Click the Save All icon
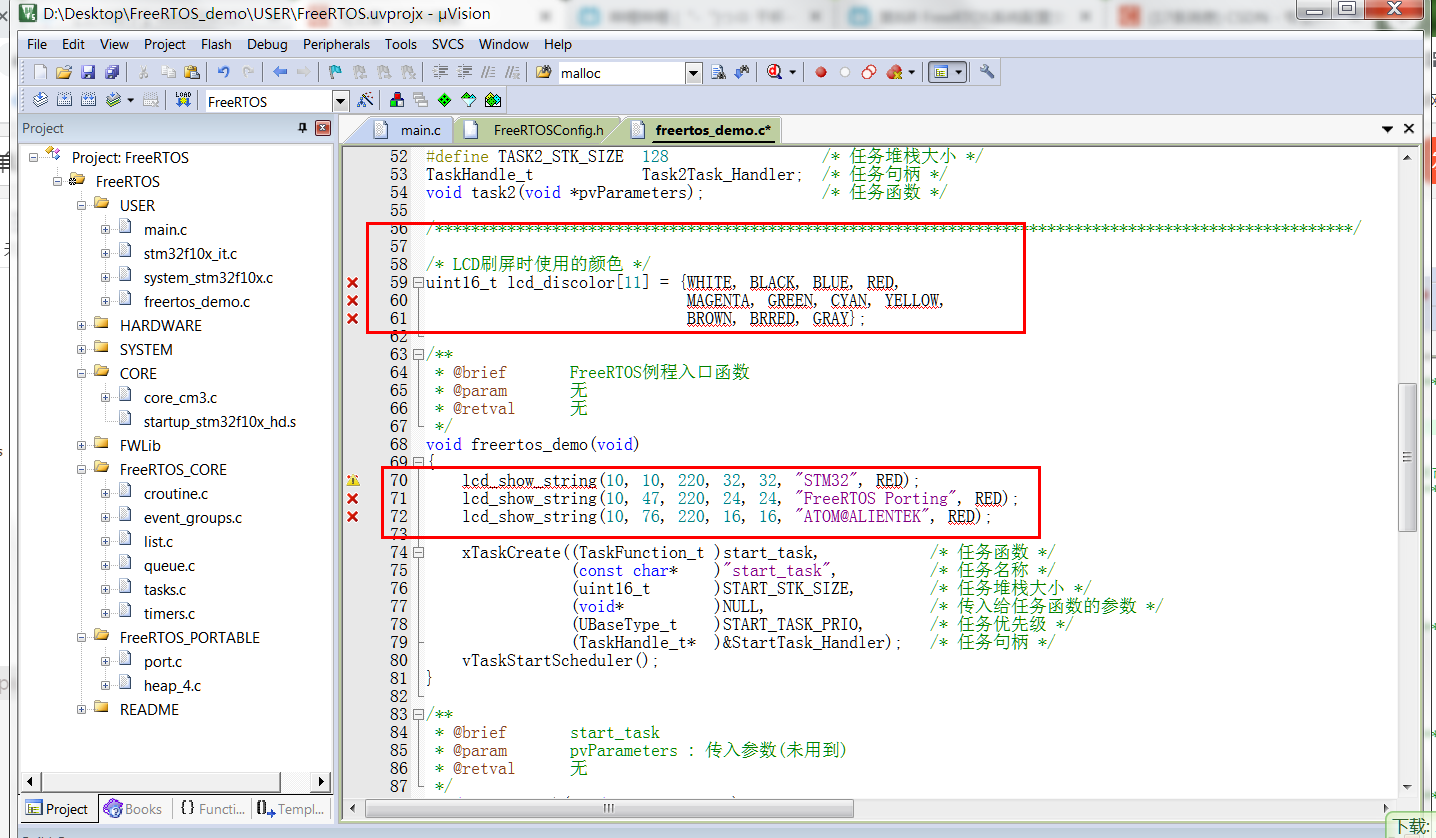 point(112,72)
